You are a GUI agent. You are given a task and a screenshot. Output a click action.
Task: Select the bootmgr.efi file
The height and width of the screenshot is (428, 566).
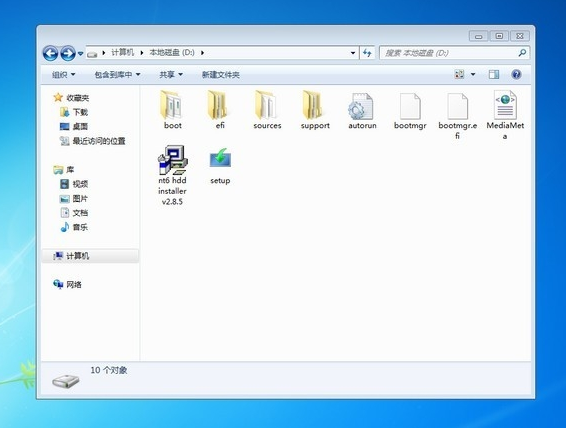[x=458, y=115]
